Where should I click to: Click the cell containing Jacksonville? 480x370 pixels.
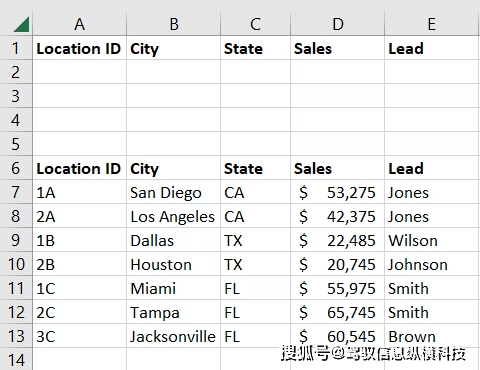coord(173,336)
